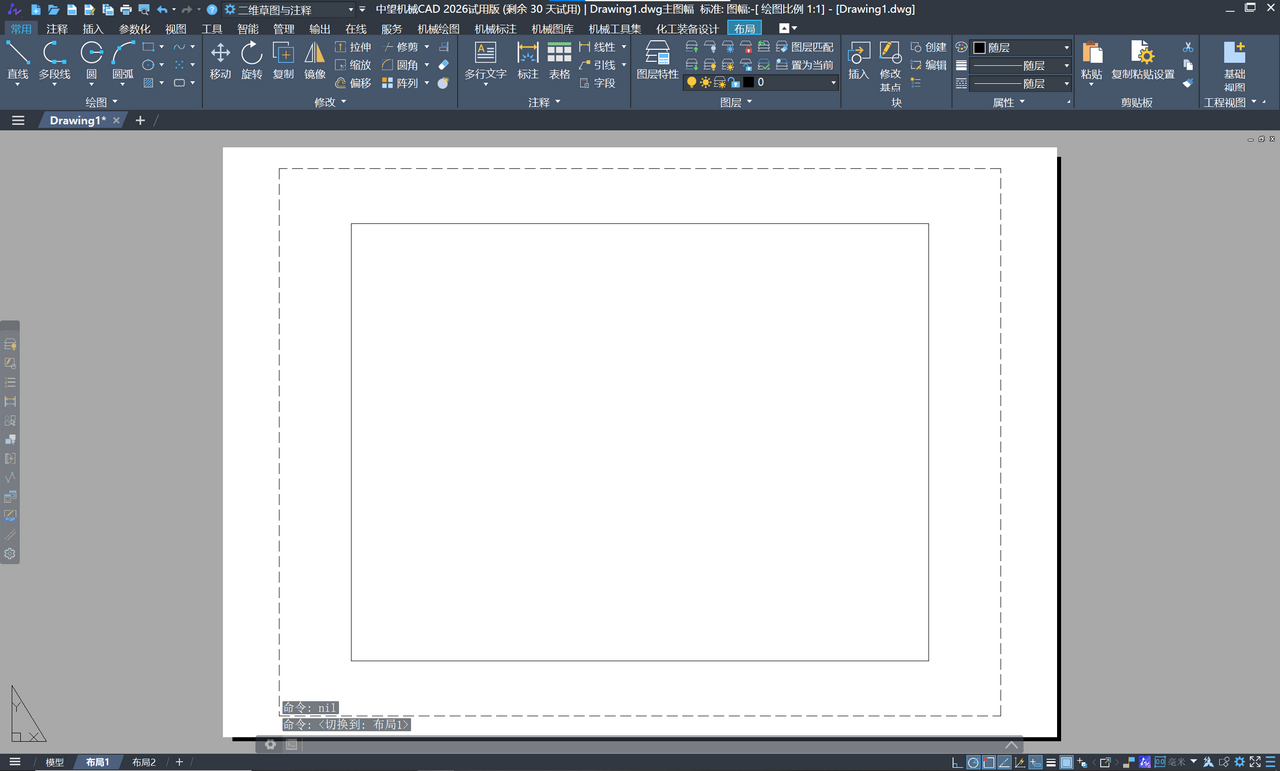Image resolution: width=1280 pixels, height=771 pixels.
Task: Open Layer Properties (图层特性) manager
Action: pos(657,60)
